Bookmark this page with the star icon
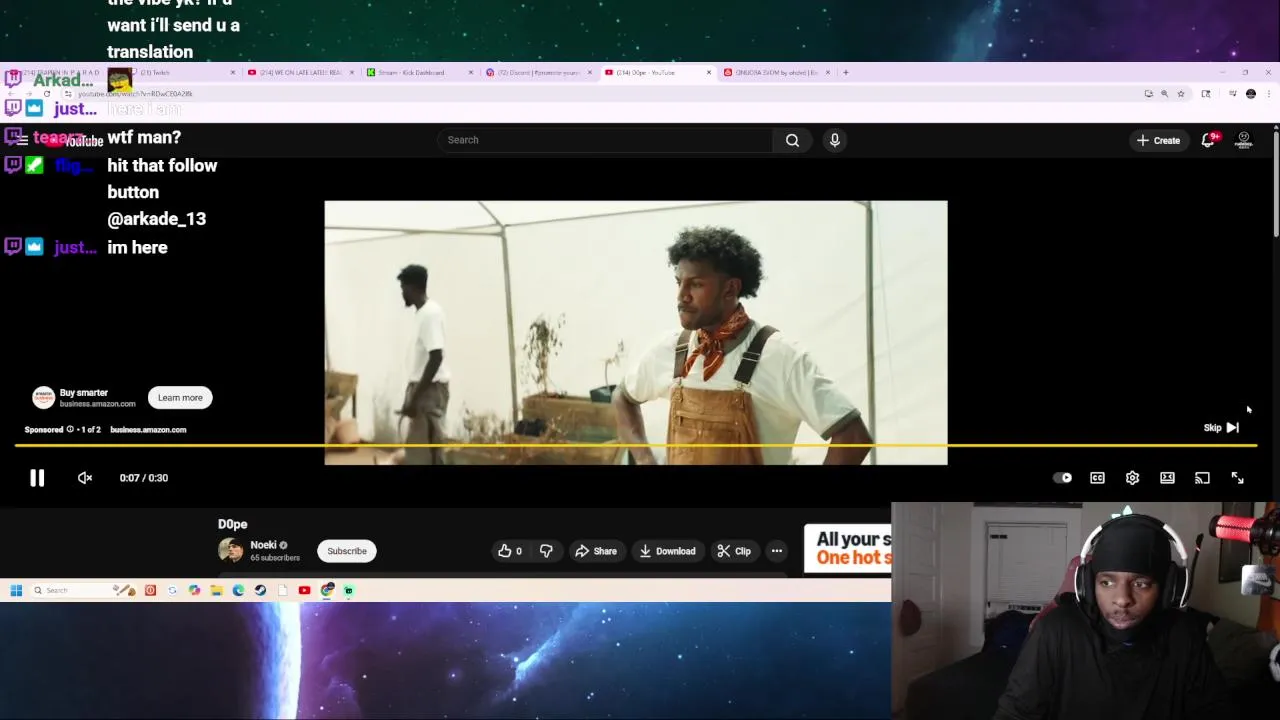Screen dimensions: 1280x720 pos(1180,94)
